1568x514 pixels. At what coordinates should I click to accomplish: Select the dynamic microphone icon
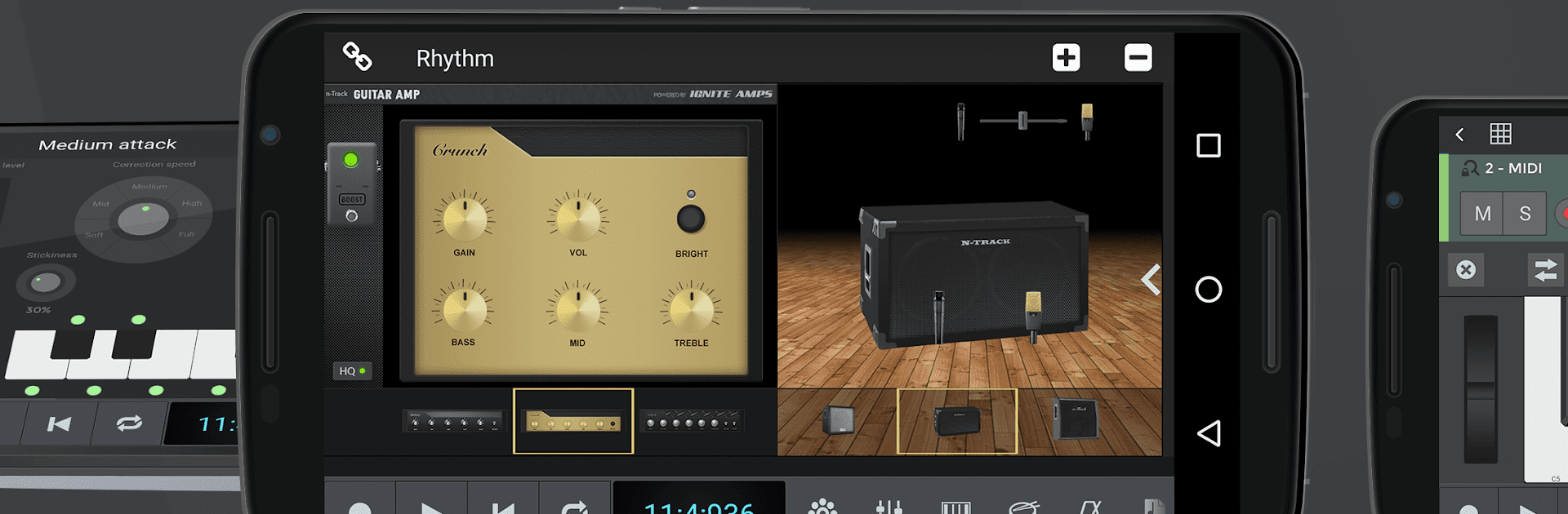(x=961, y=122)
